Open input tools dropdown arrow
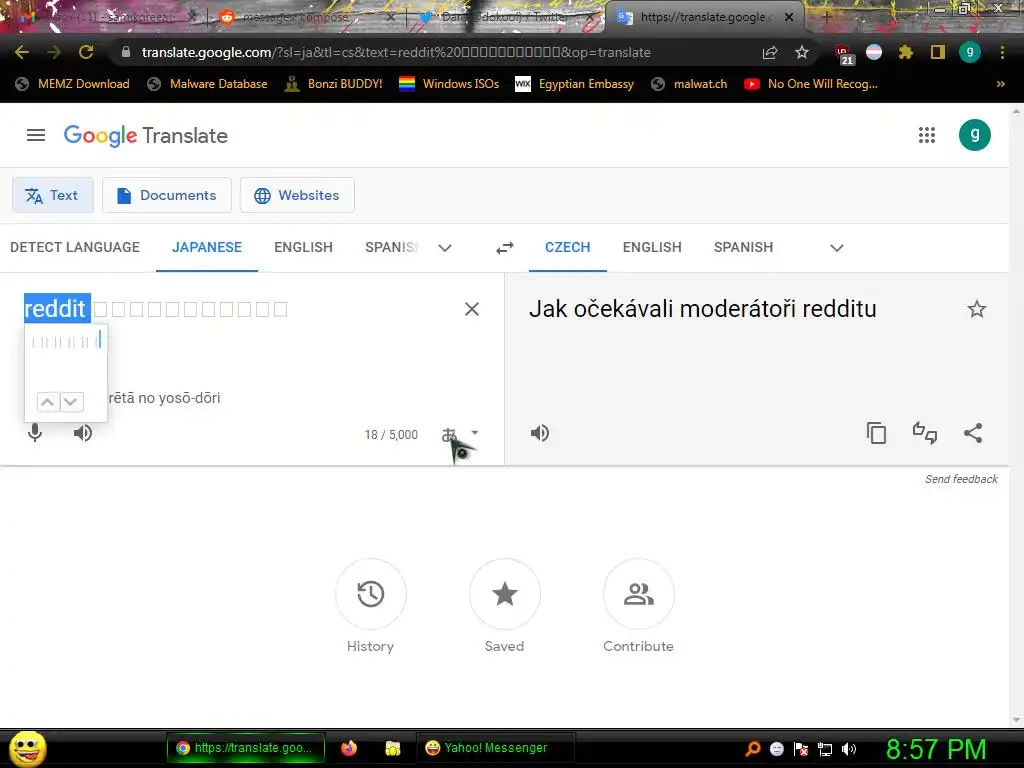This screenshot has width=1024, height=768. pyautogui.click(x=475, y=432)
